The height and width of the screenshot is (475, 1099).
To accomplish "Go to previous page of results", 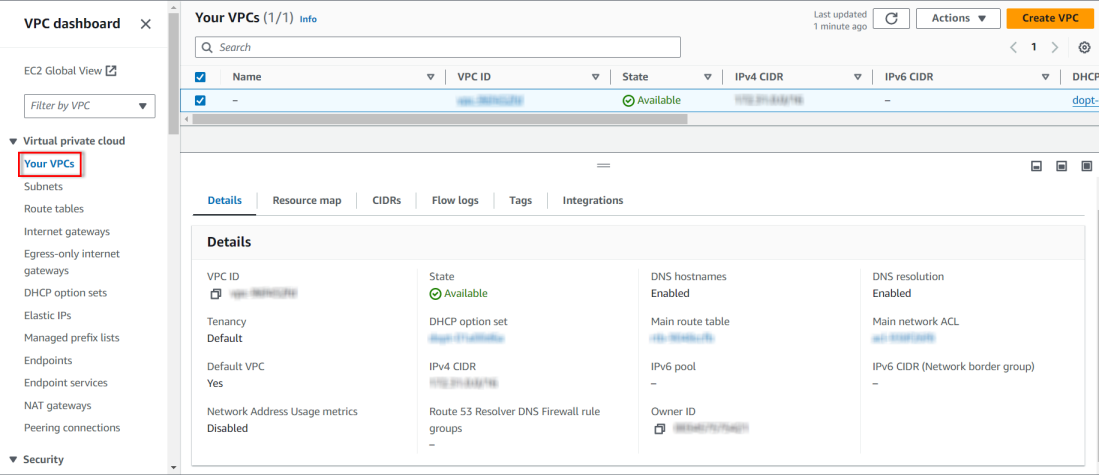I will [x=1013, y=47].
